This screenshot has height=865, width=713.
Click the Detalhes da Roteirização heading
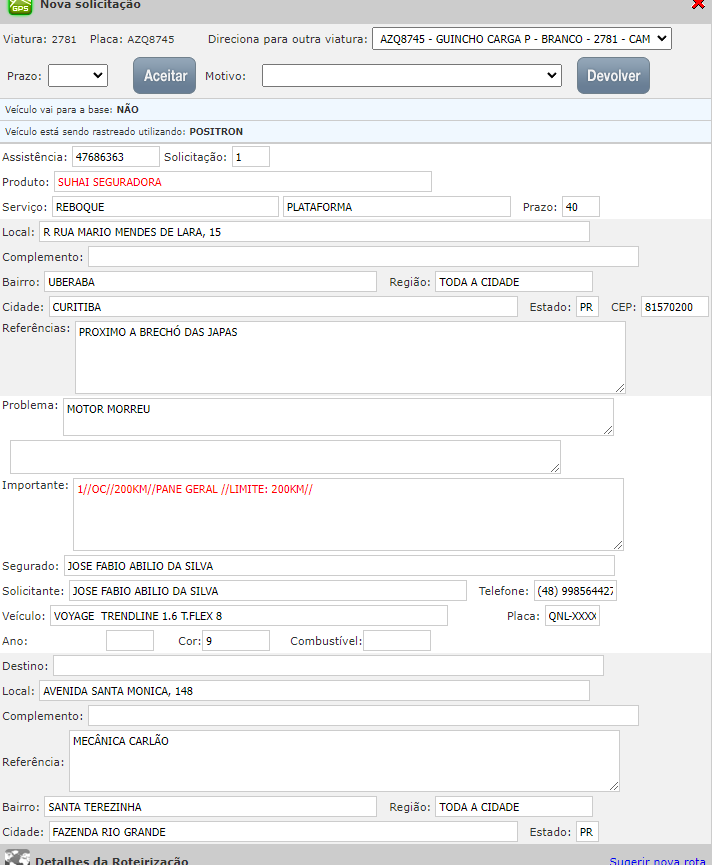tap(111, 860)
